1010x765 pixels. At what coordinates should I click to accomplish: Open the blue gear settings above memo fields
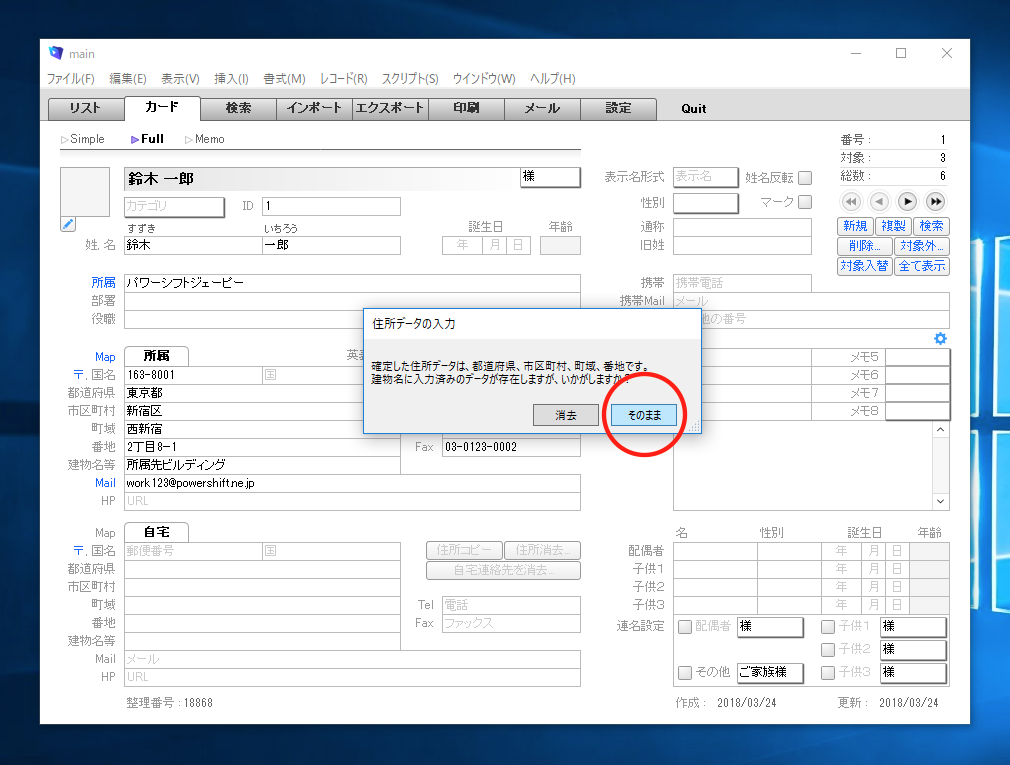pos(940,339)
